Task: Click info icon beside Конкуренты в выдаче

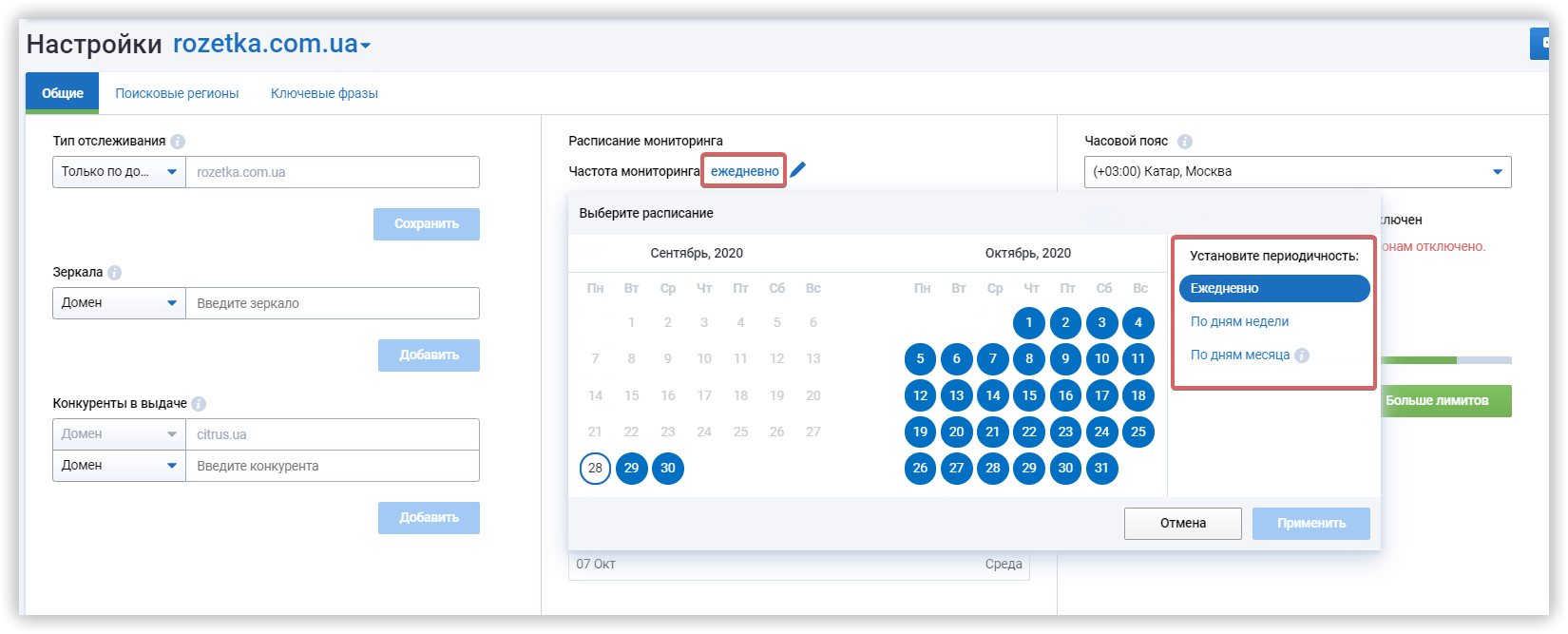Action: tap(199, 404)
